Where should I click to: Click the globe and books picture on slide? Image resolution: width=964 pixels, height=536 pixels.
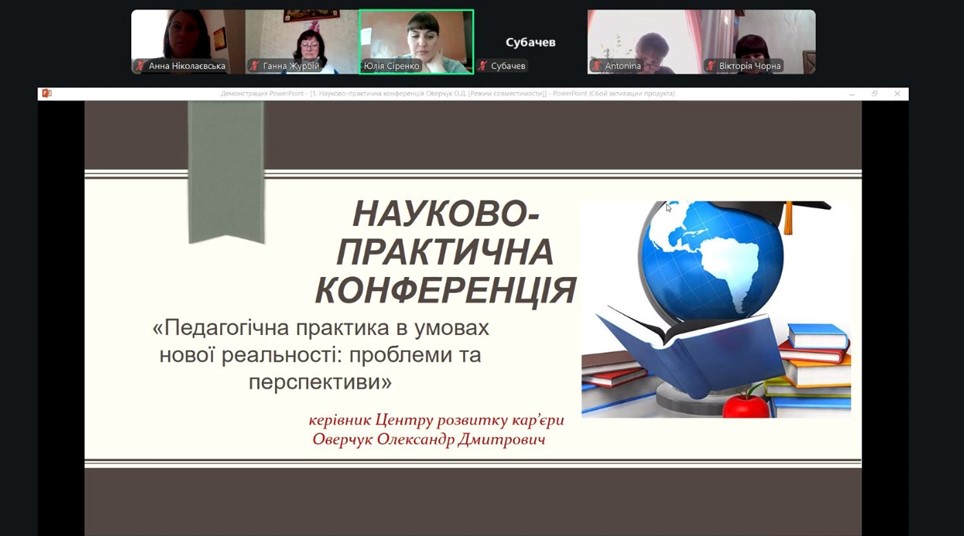(x=715, y=308)
